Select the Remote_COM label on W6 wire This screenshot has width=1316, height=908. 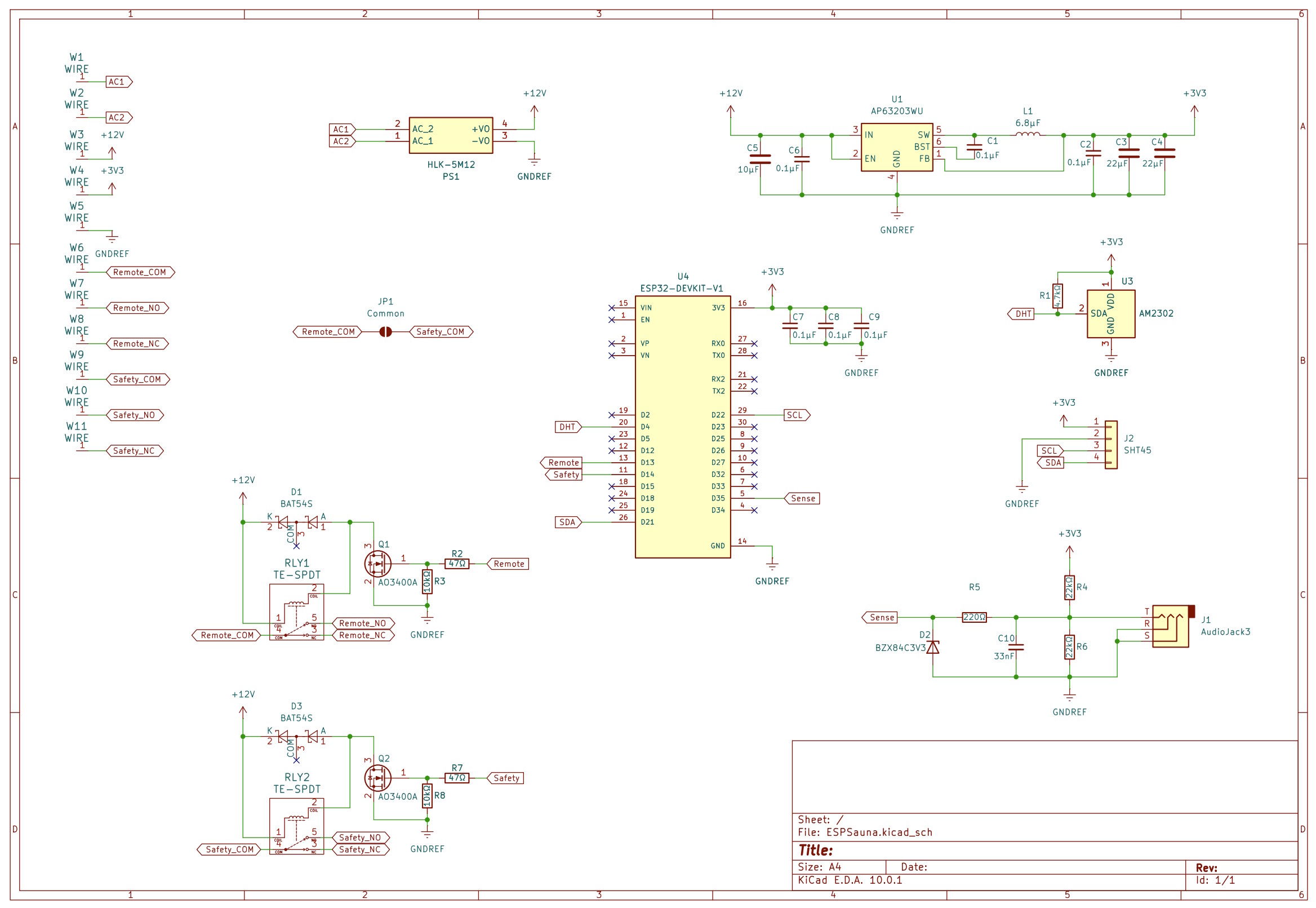[140, 273]
